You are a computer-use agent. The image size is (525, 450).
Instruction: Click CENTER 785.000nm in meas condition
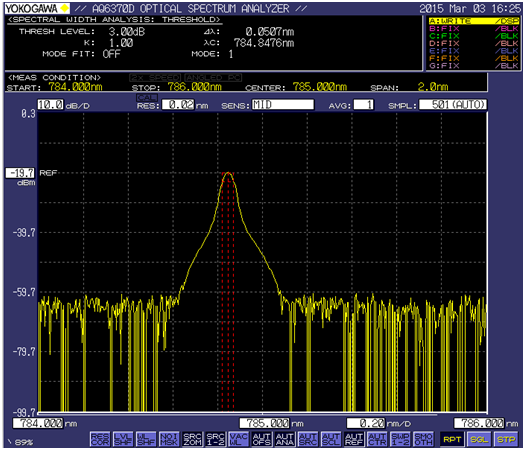(x=320, y=87)
